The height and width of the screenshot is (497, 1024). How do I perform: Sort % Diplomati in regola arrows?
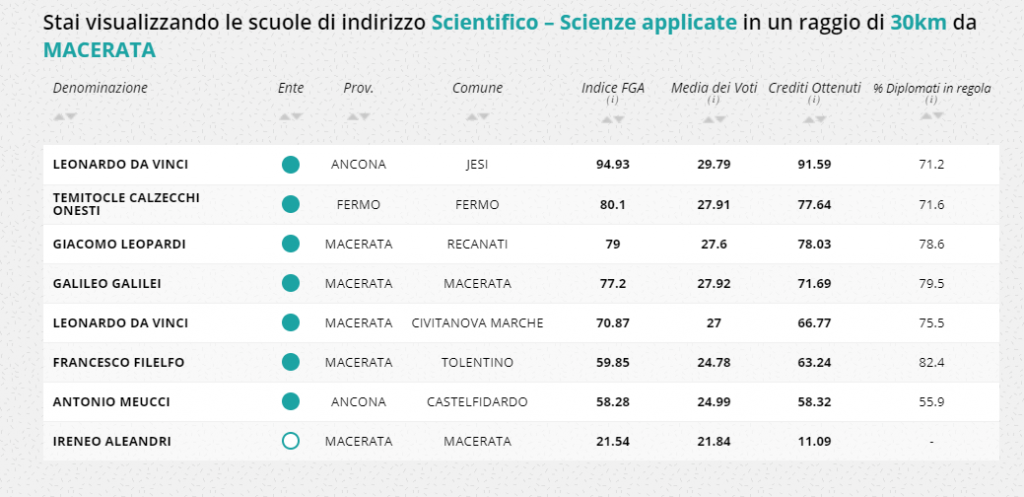pyautogui.click(x=932, y=116)
